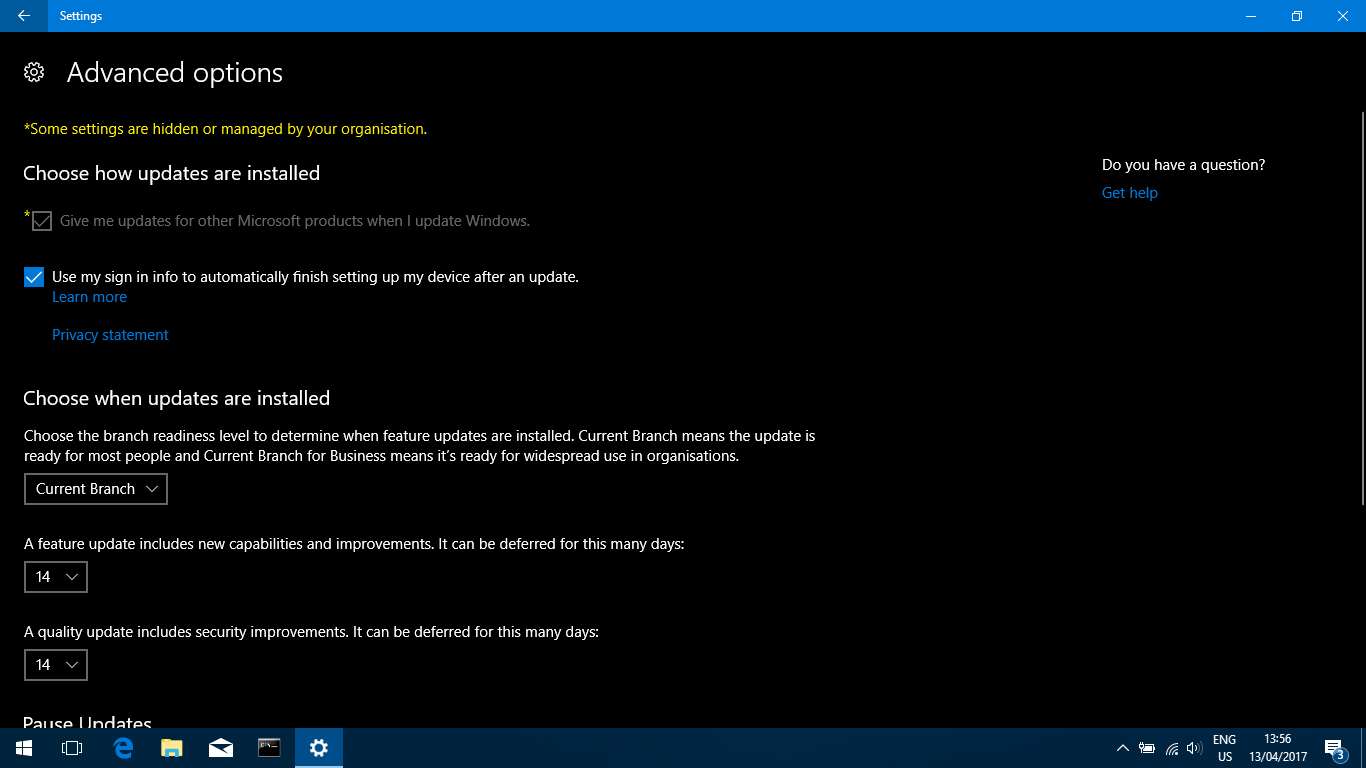Open the feature update deferral days dropdown

click(x=56, y=577)
